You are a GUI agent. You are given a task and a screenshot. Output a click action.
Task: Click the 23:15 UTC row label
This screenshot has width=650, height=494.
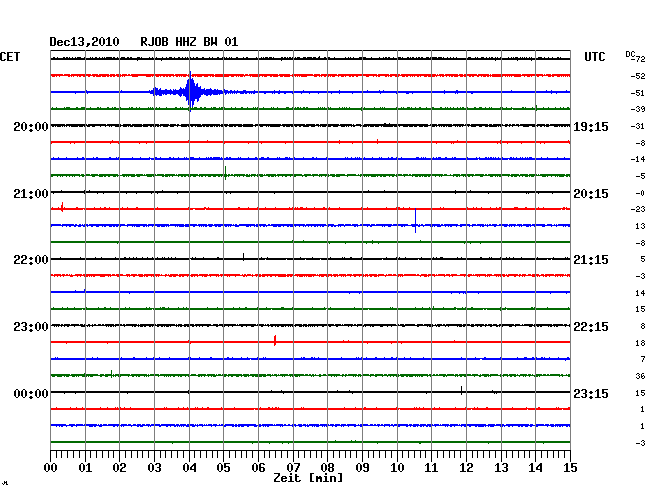point(591,393)
